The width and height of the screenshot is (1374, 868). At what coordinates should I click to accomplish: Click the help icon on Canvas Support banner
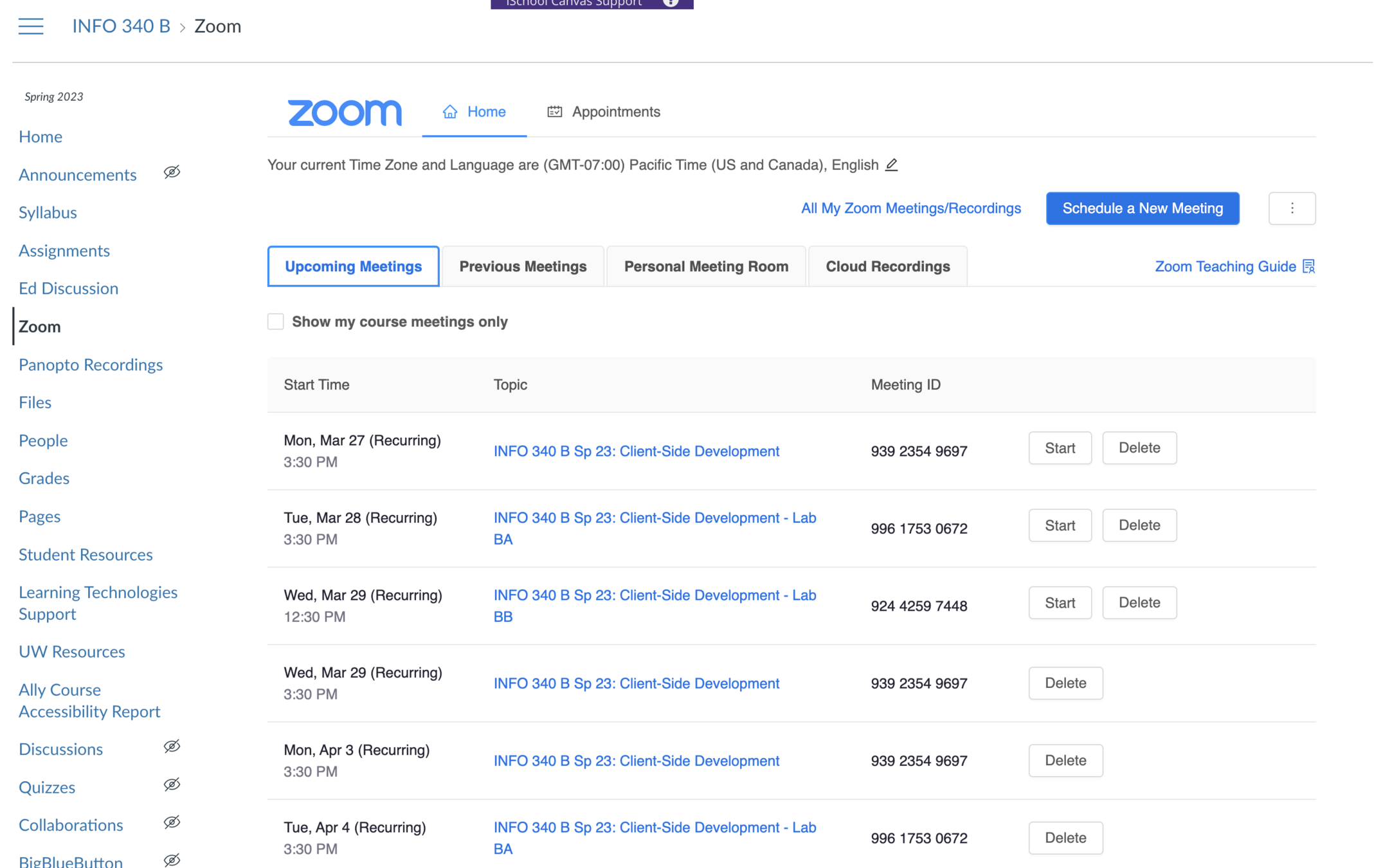[671, 3]
